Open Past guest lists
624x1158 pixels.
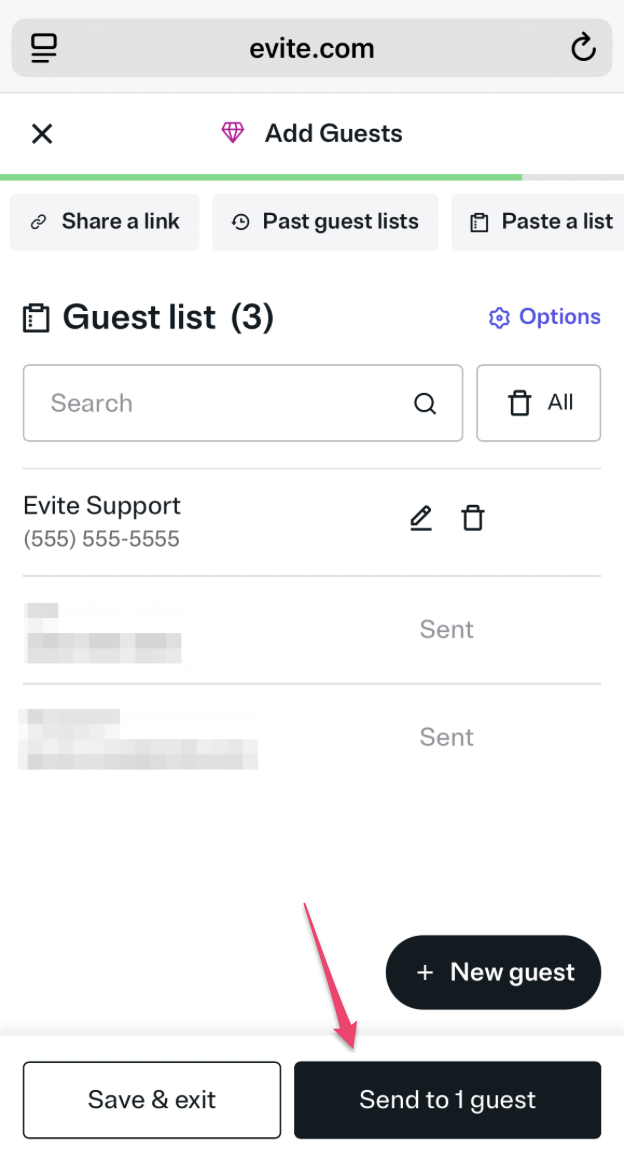tap(325, 222)
